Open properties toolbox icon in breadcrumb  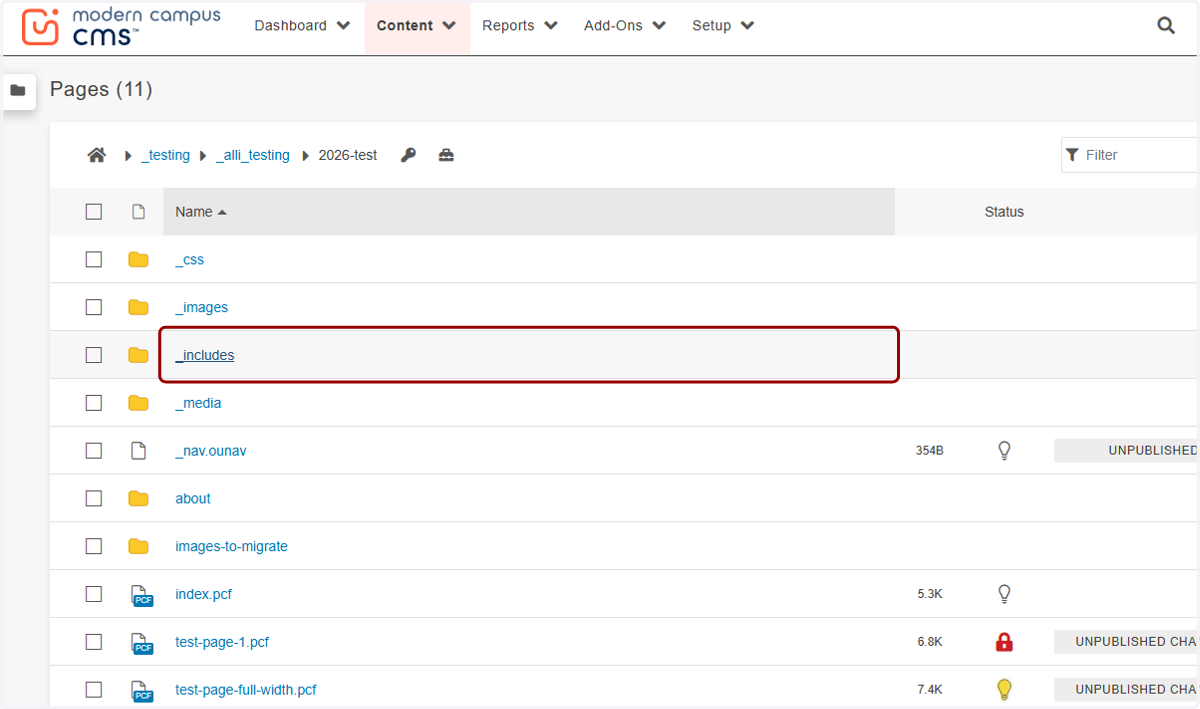[446, 155]
